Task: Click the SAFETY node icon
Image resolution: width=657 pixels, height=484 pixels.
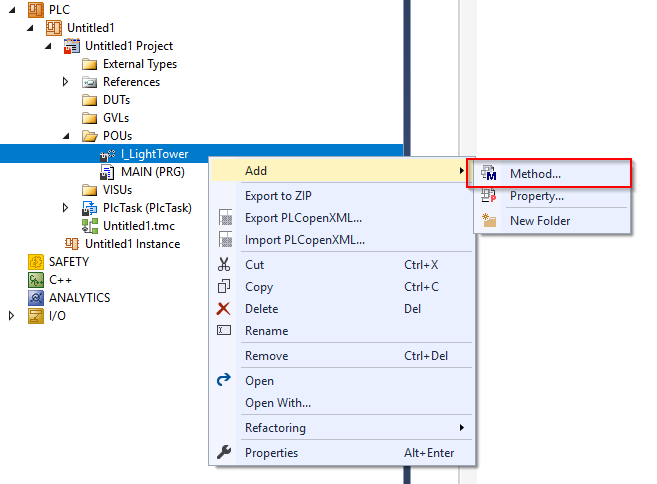Action: (36, 262)
